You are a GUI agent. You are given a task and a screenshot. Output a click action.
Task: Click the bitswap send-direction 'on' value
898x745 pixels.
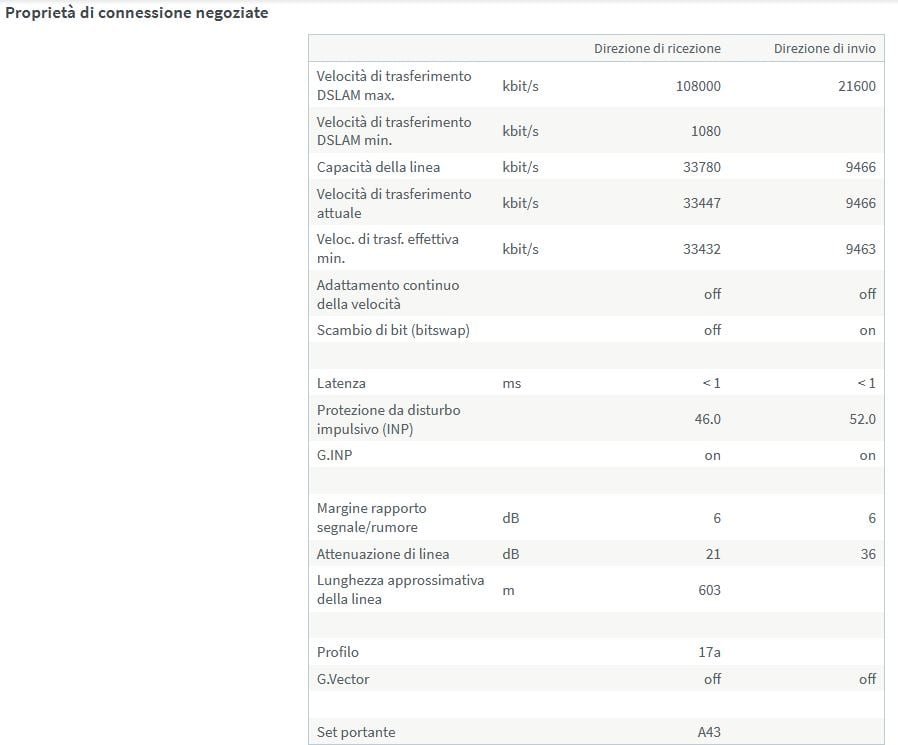coord(867,330)
